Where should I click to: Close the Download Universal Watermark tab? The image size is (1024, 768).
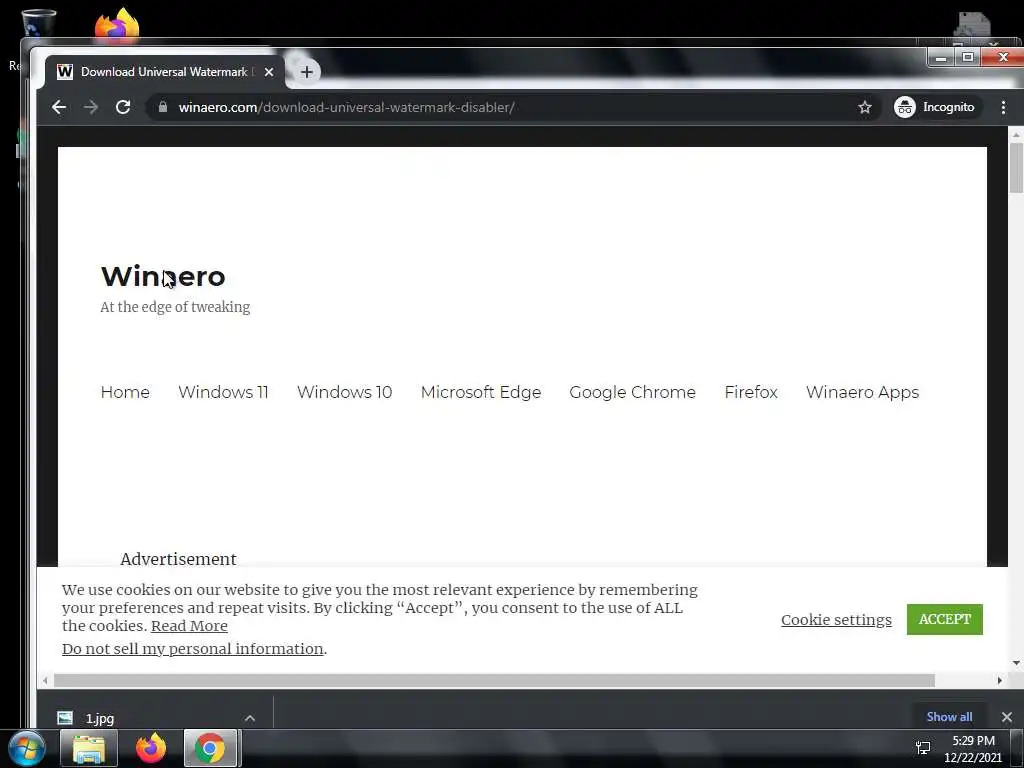[x=268, y=72]
